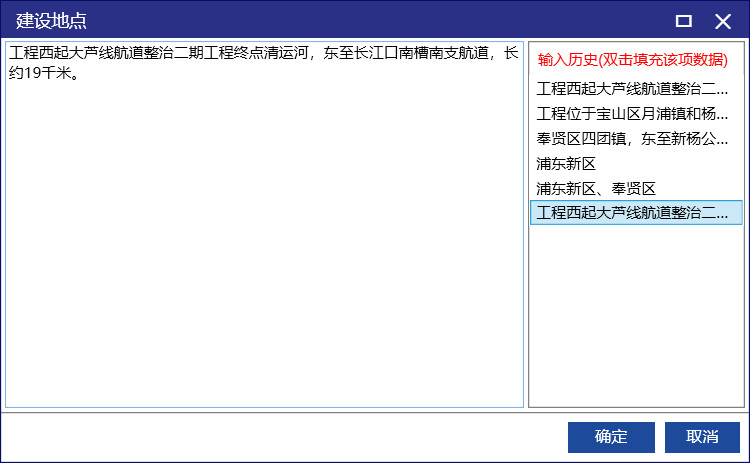The width and height of the screenshot is (750, 463).
Task: Click the 建设地点 title text
Action: 51,21
